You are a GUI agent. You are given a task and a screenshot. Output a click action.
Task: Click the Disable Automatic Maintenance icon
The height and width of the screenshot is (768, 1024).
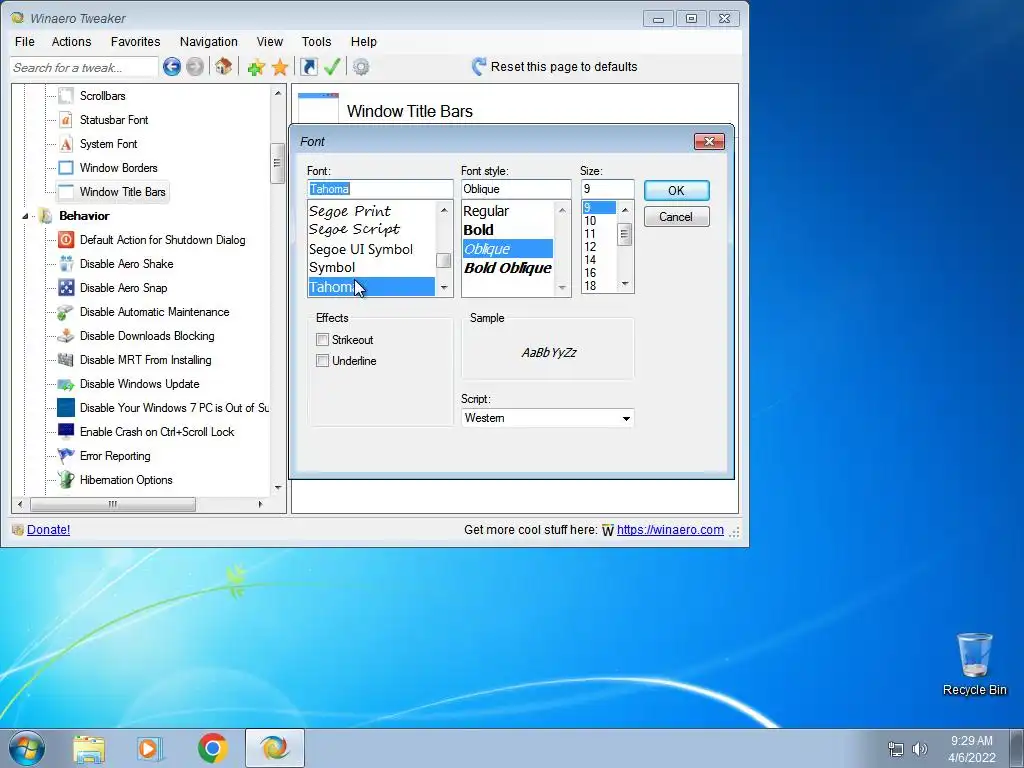pos(66,312)
